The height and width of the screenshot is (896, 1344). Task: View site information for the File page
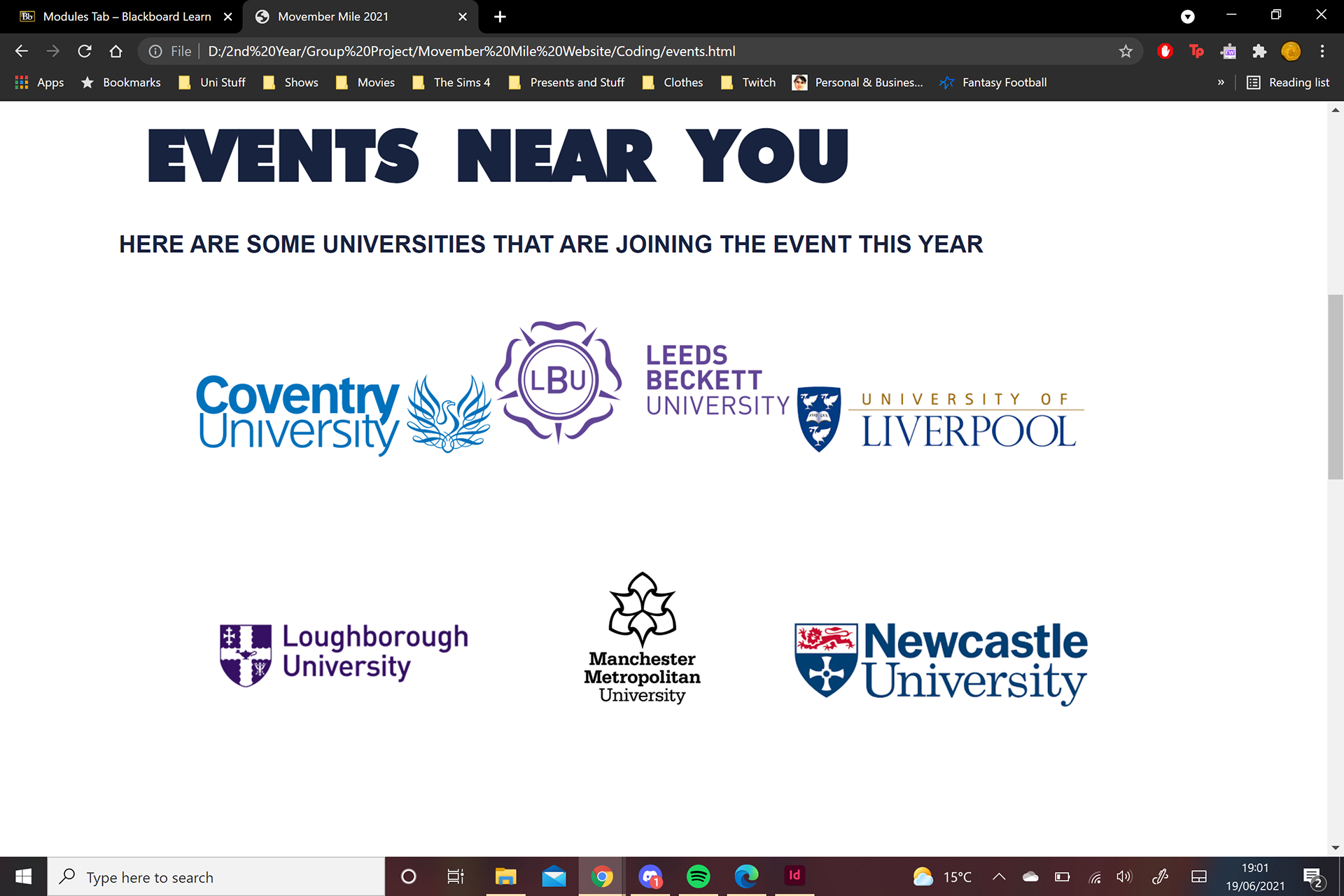(170, 51)
